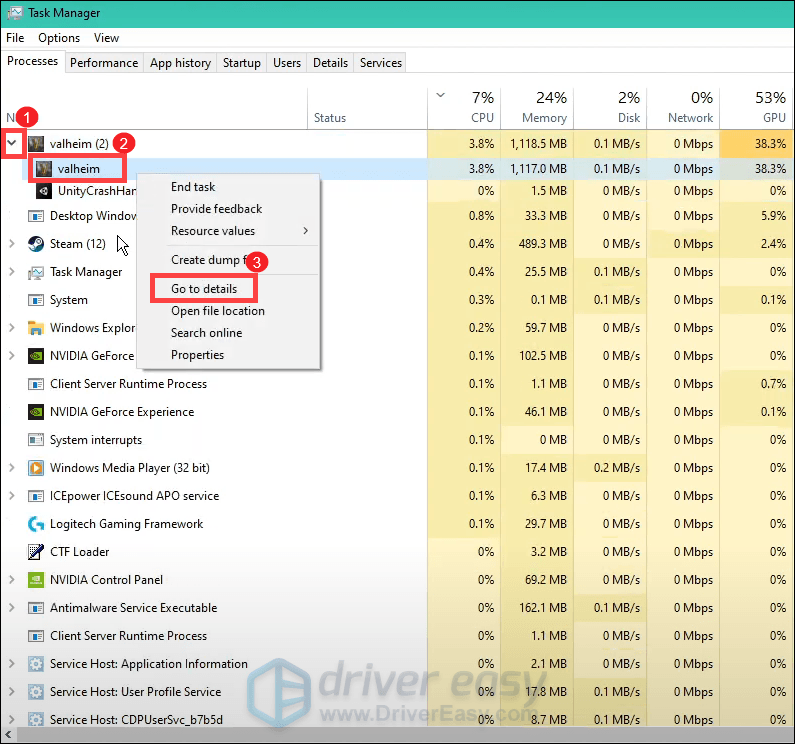Click the NVIDIA Control Panel icon
The image size is (795, 744).
(x=36, y=580)
